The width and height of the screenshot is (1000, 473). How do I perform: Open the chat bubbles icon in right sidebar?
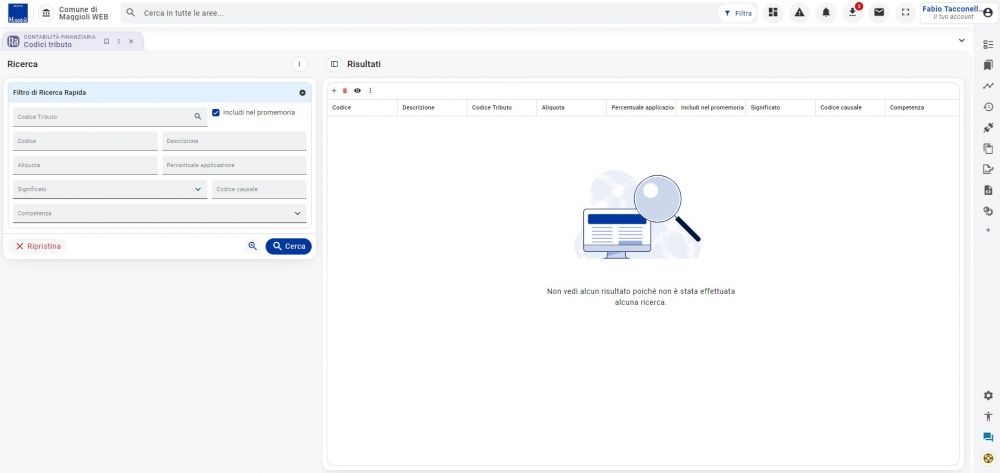click(x=988, y=437)
